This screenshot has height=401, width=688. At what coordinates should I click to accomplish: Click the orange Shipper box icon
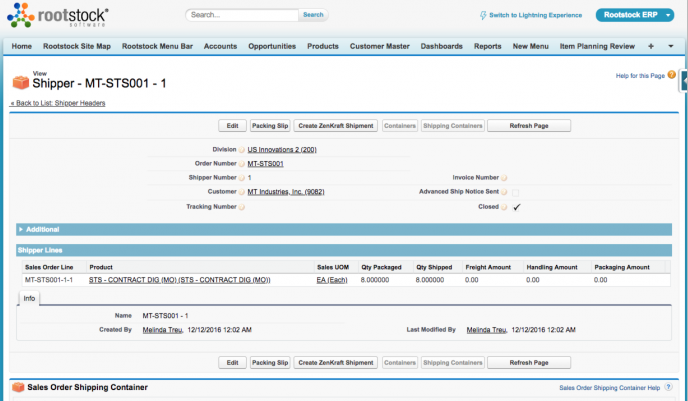(20, 82)
